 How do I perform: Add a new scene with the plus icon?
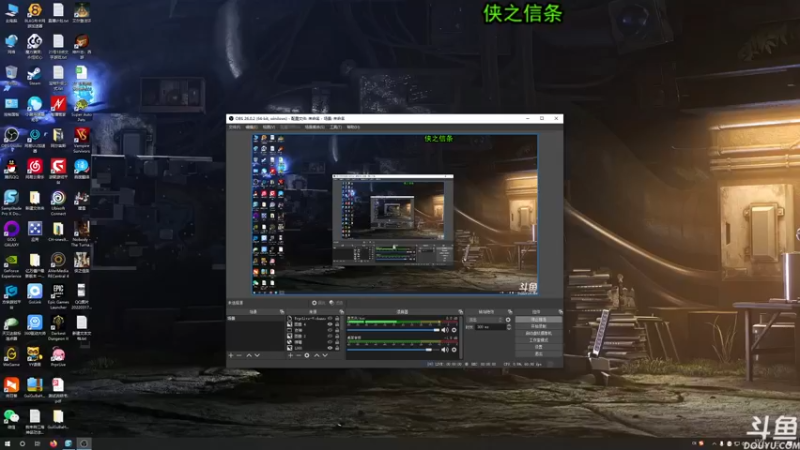231,356
